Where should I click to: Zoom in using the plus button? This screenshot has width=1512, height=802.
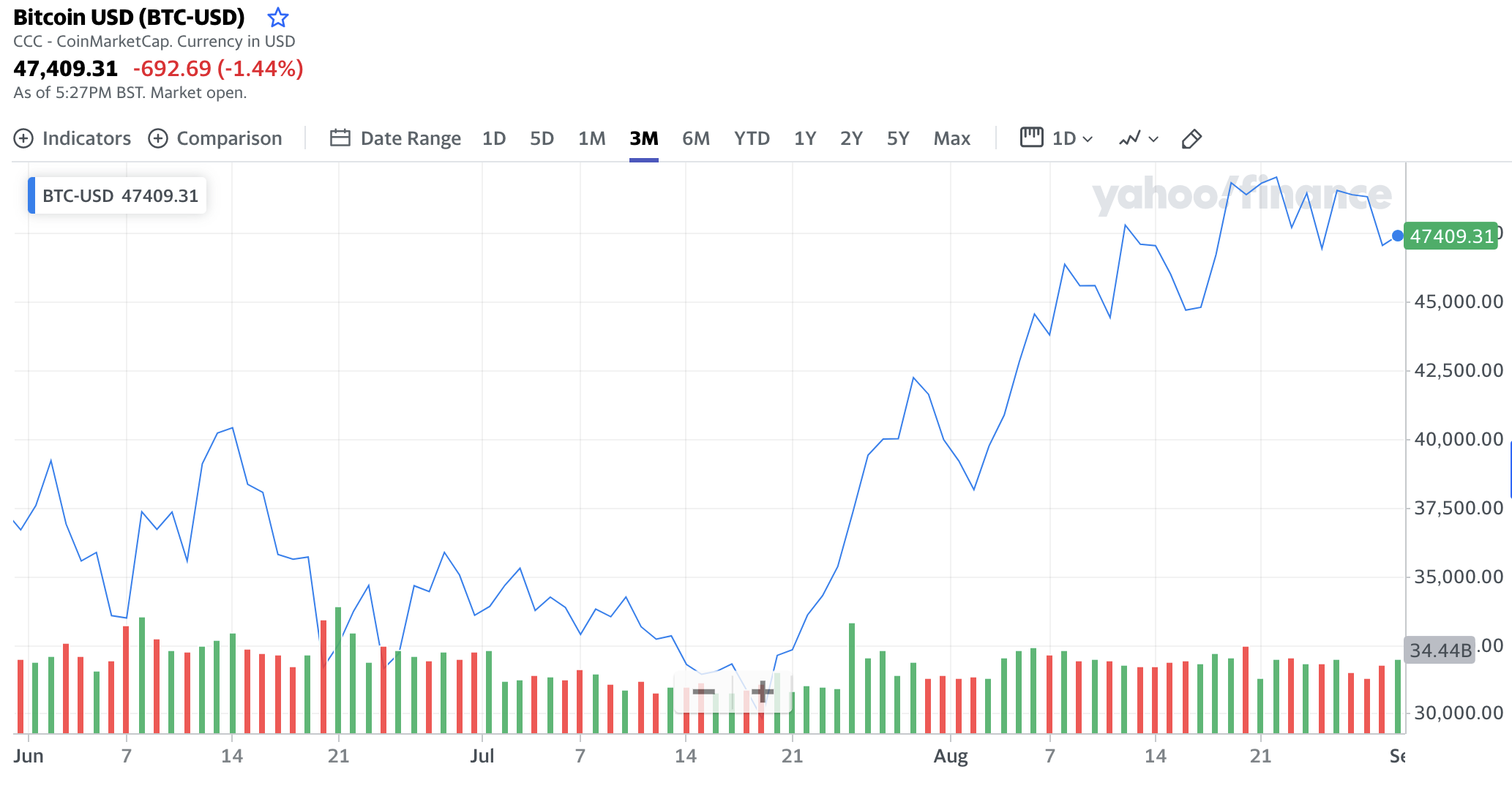[x=762, y=692]
